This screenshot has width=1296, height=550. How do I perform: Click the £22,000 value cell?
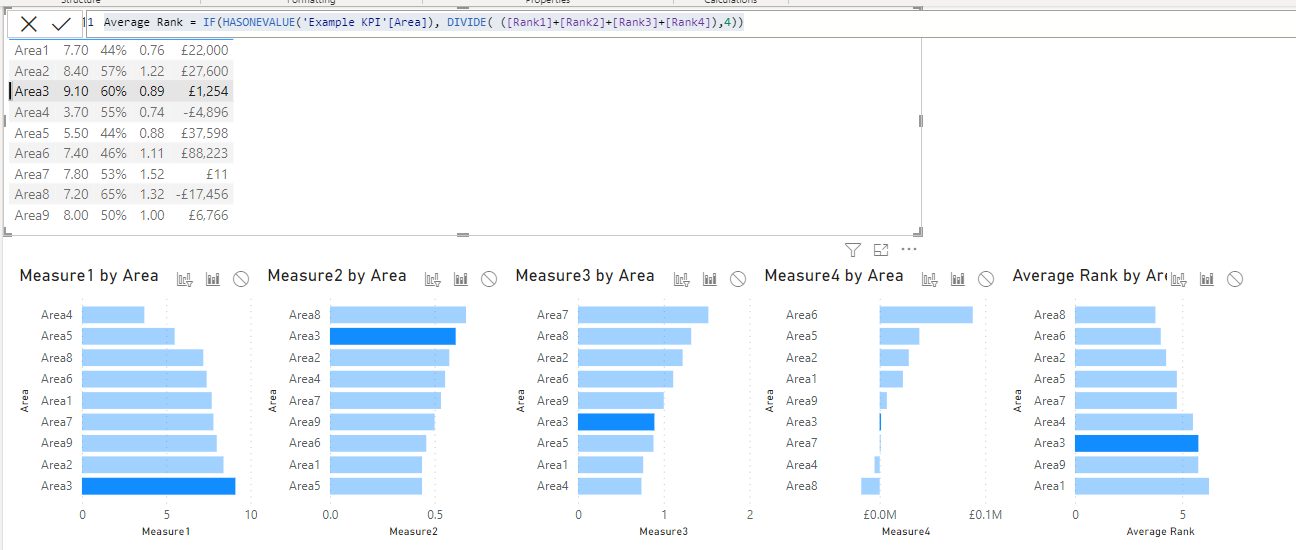[x=204, y=50]
